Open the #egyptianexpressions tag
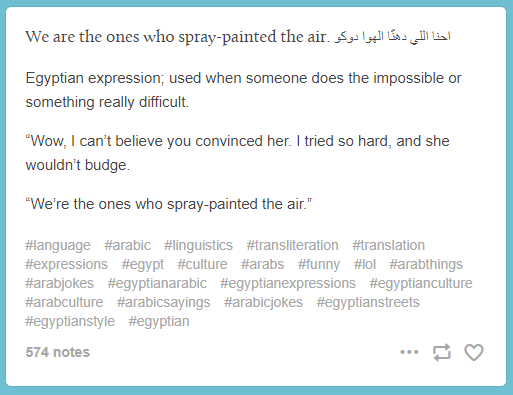This screenshot has height=395, width=513. click(x=288, y=284)
